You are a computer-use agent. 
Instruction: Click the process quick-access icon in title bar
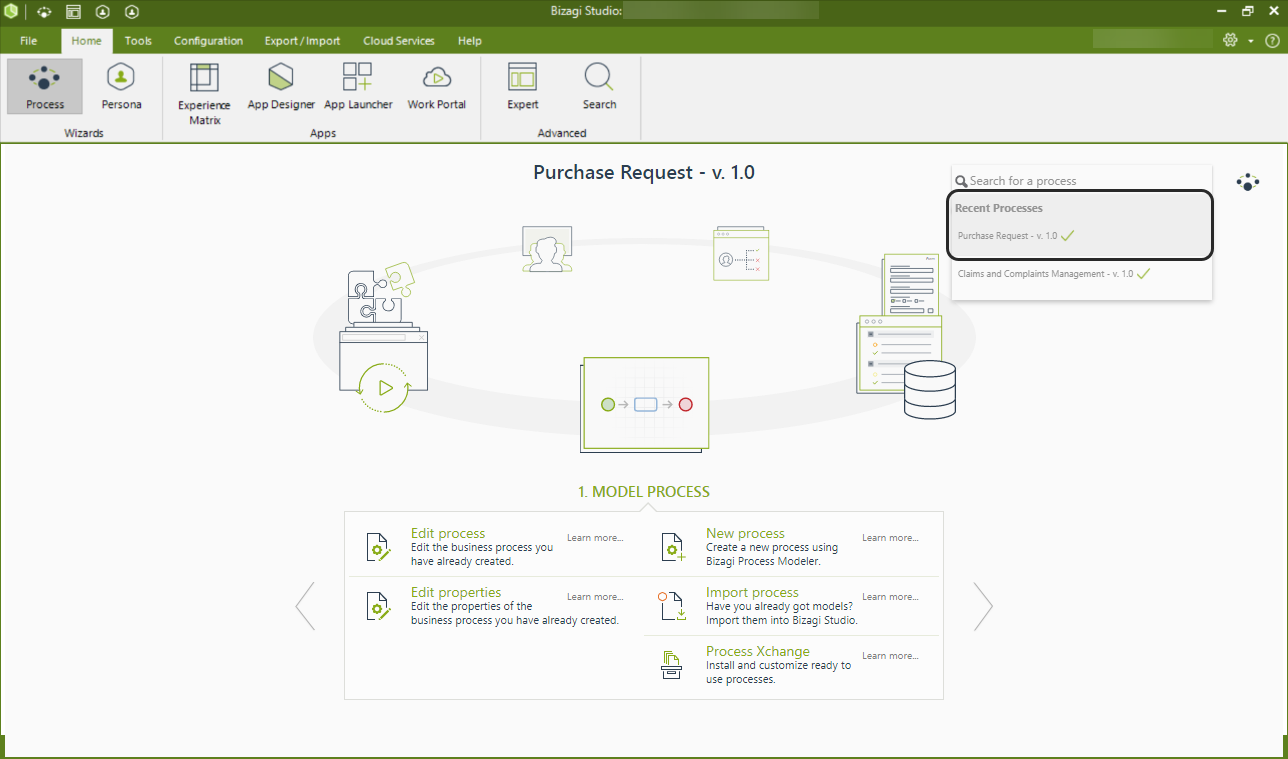[44, 12]
